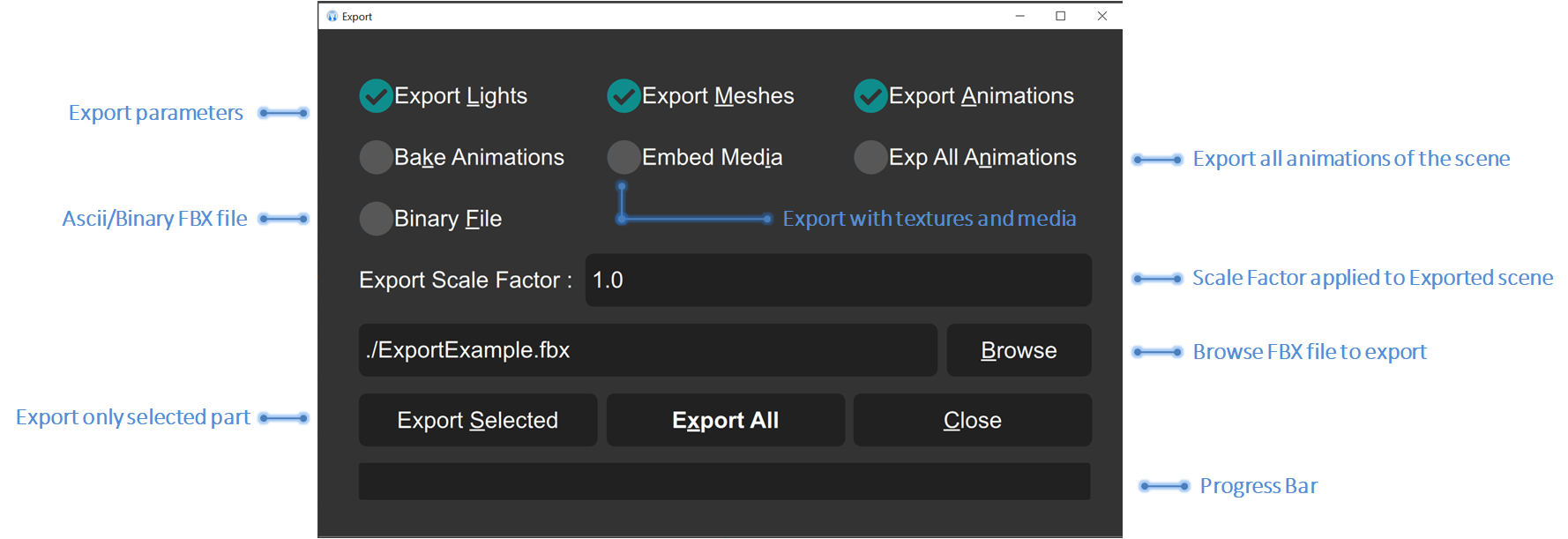1568x539 pixels.
Task: Click the empty progress bar
Action: pyautogui.click(x=725, y=482)
